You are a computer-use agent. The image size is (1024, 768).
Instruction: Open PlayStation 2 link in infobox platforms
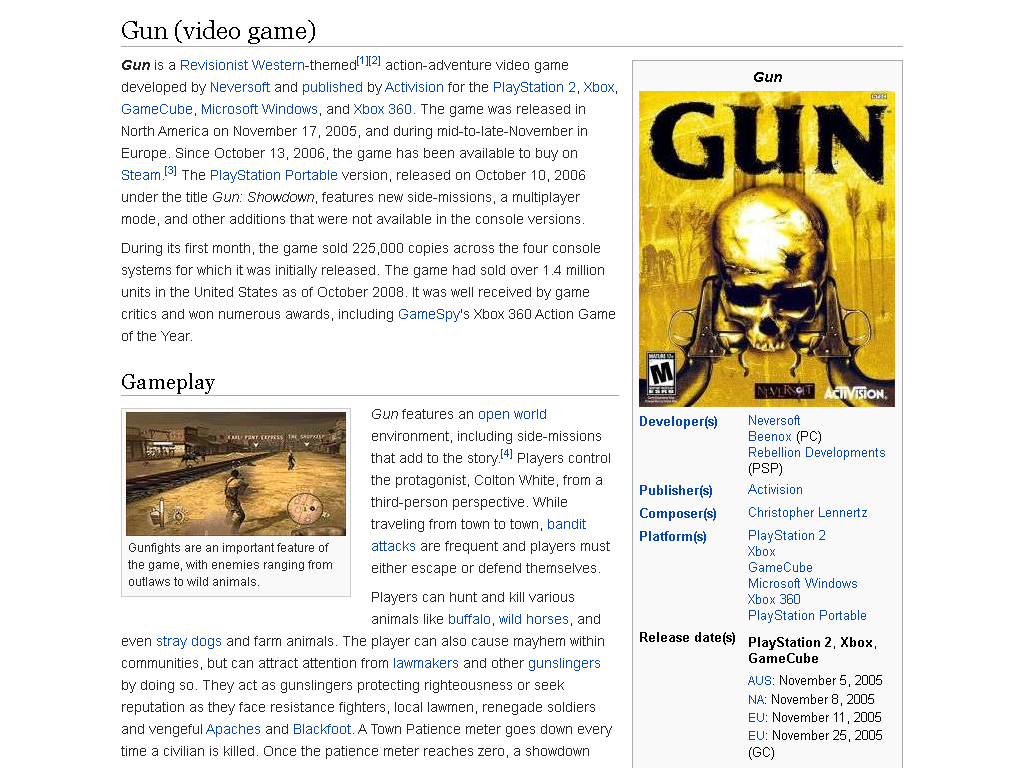787,536
